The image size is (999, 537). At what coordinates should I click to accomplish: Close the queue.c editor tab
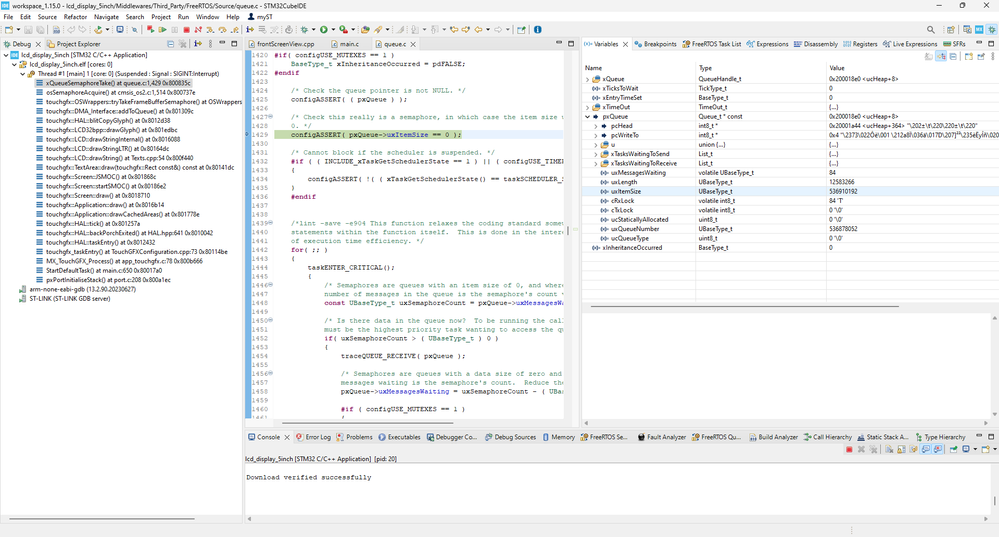pos(412,44)
